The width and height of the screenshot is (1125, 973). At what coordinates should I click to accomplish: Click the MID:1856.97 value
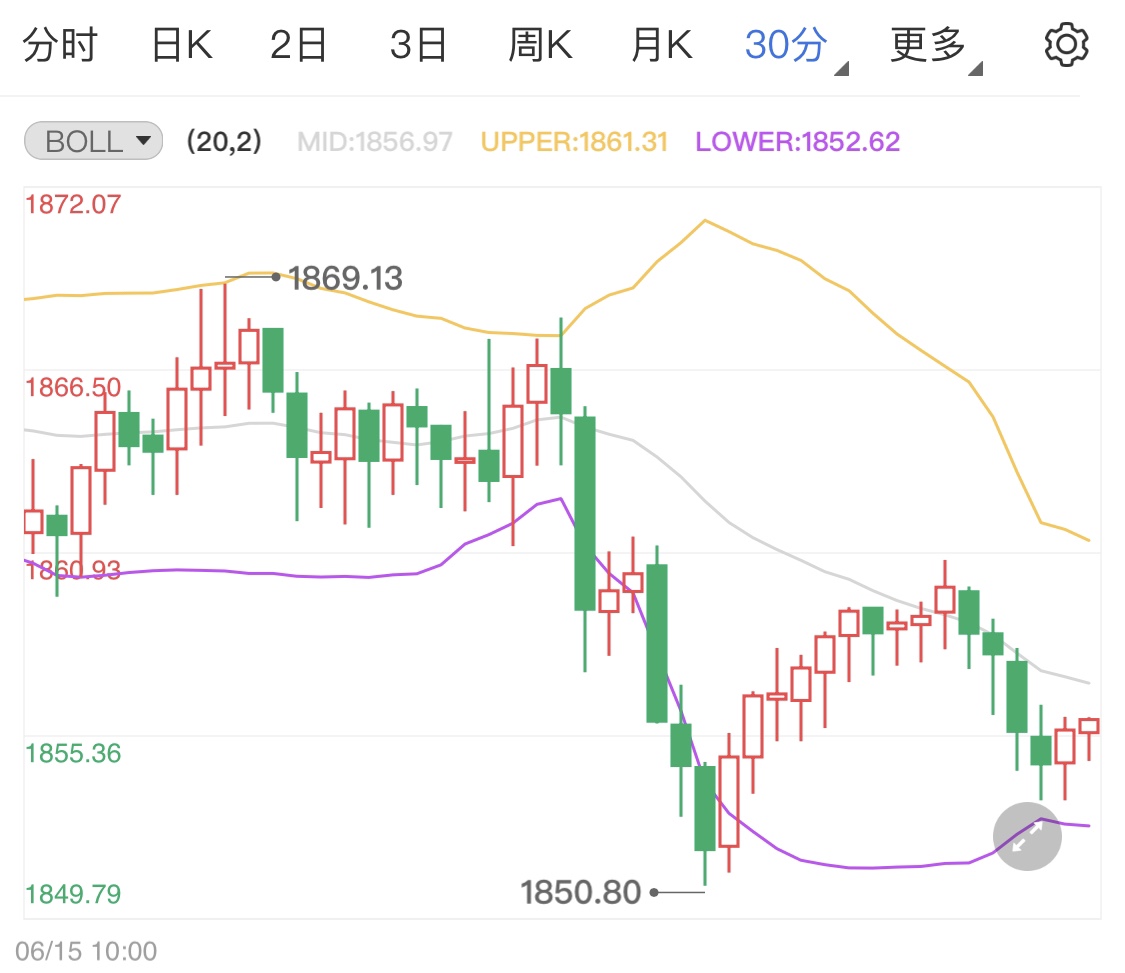pos(375,142)
